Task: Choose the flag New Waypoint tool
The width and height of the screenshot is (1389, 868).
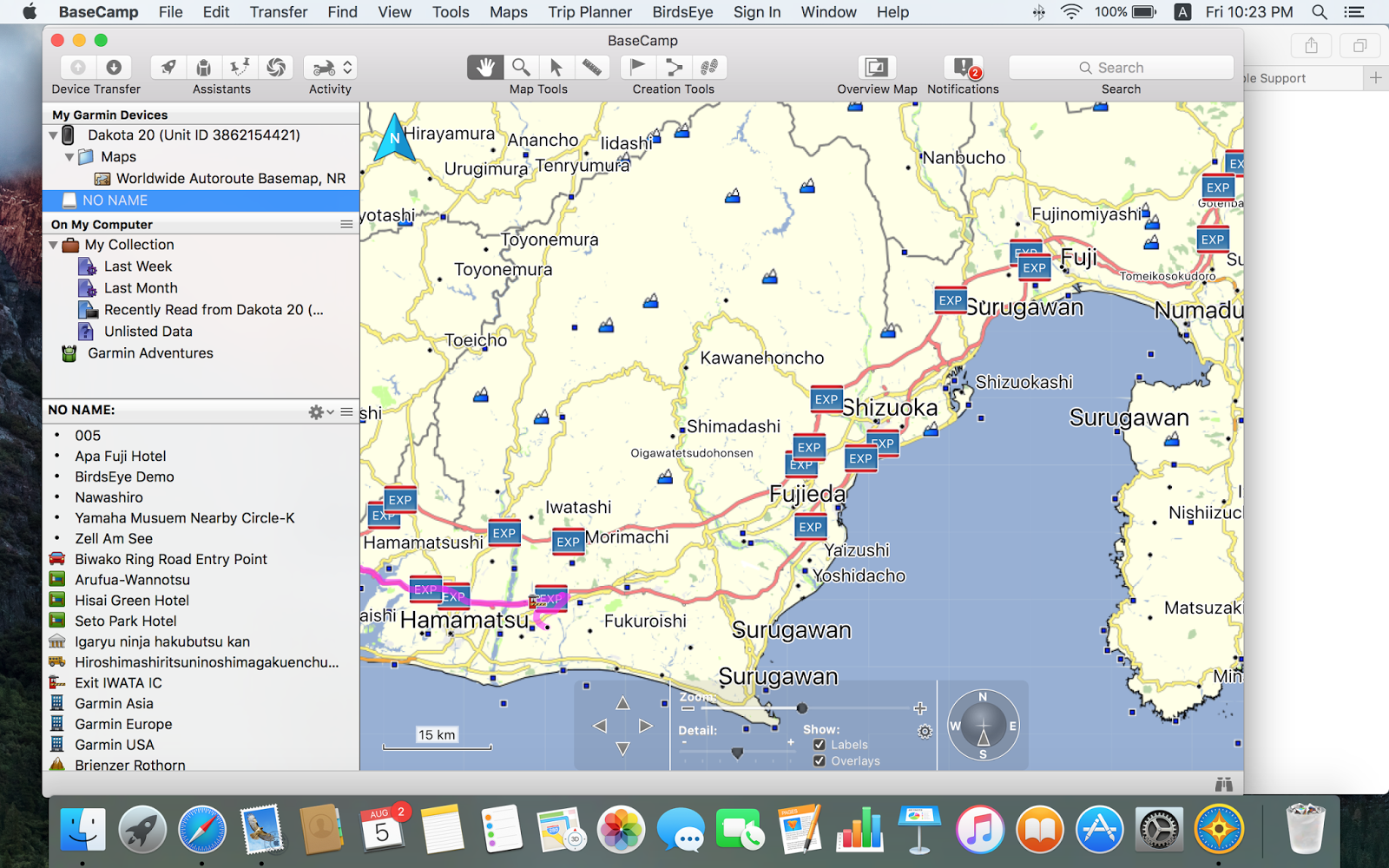Action: click(x=638, y=67)
